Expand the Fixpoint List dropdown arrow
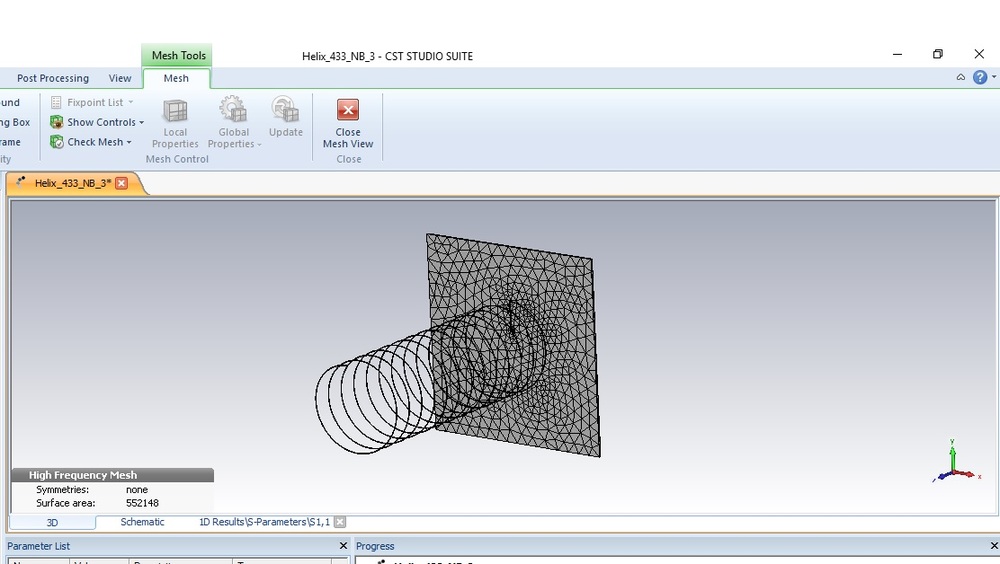 click(131, 102)
